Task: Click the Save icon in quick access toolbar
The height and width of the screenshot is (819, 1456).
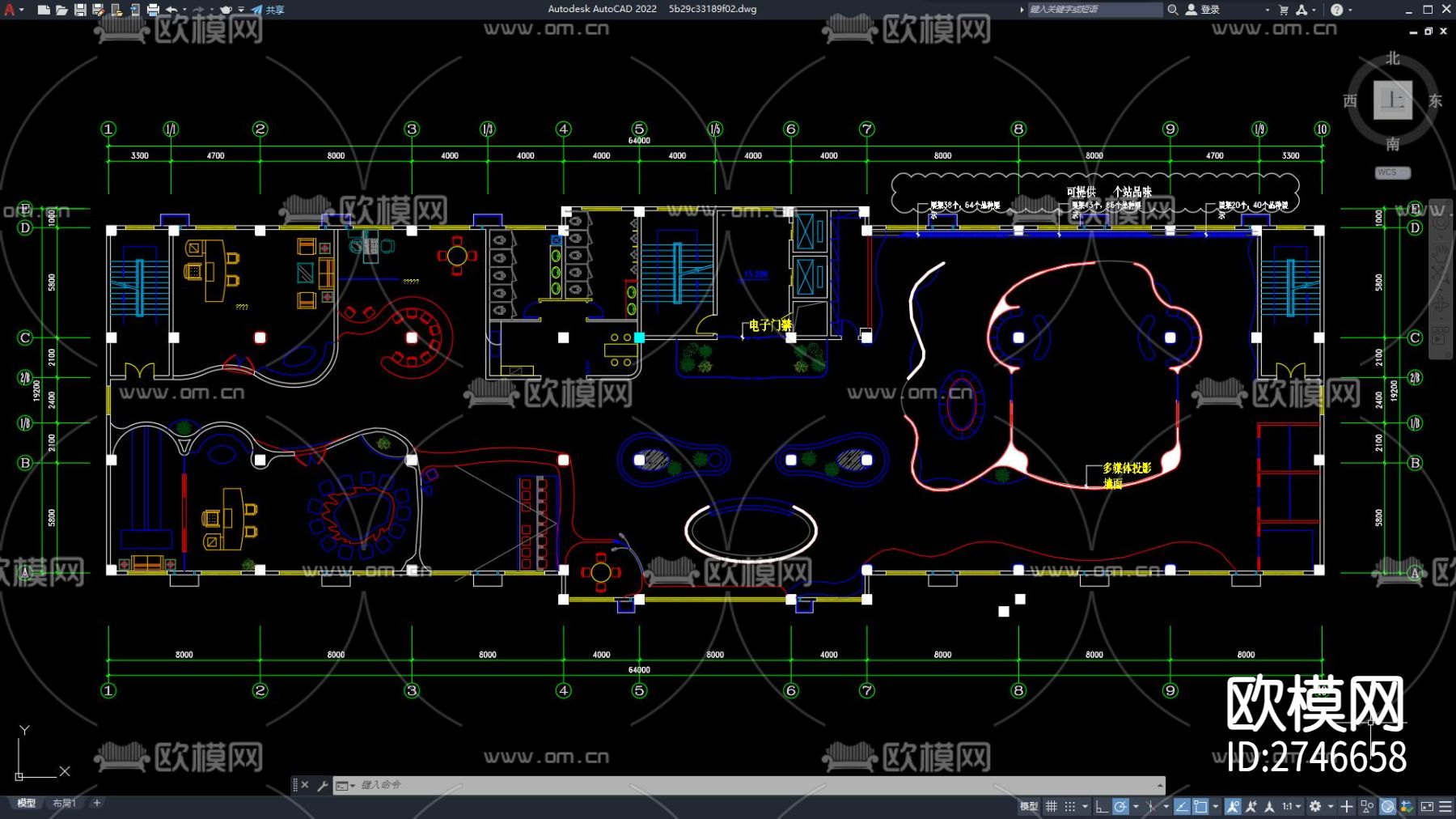Action: (x=80, y=10)
